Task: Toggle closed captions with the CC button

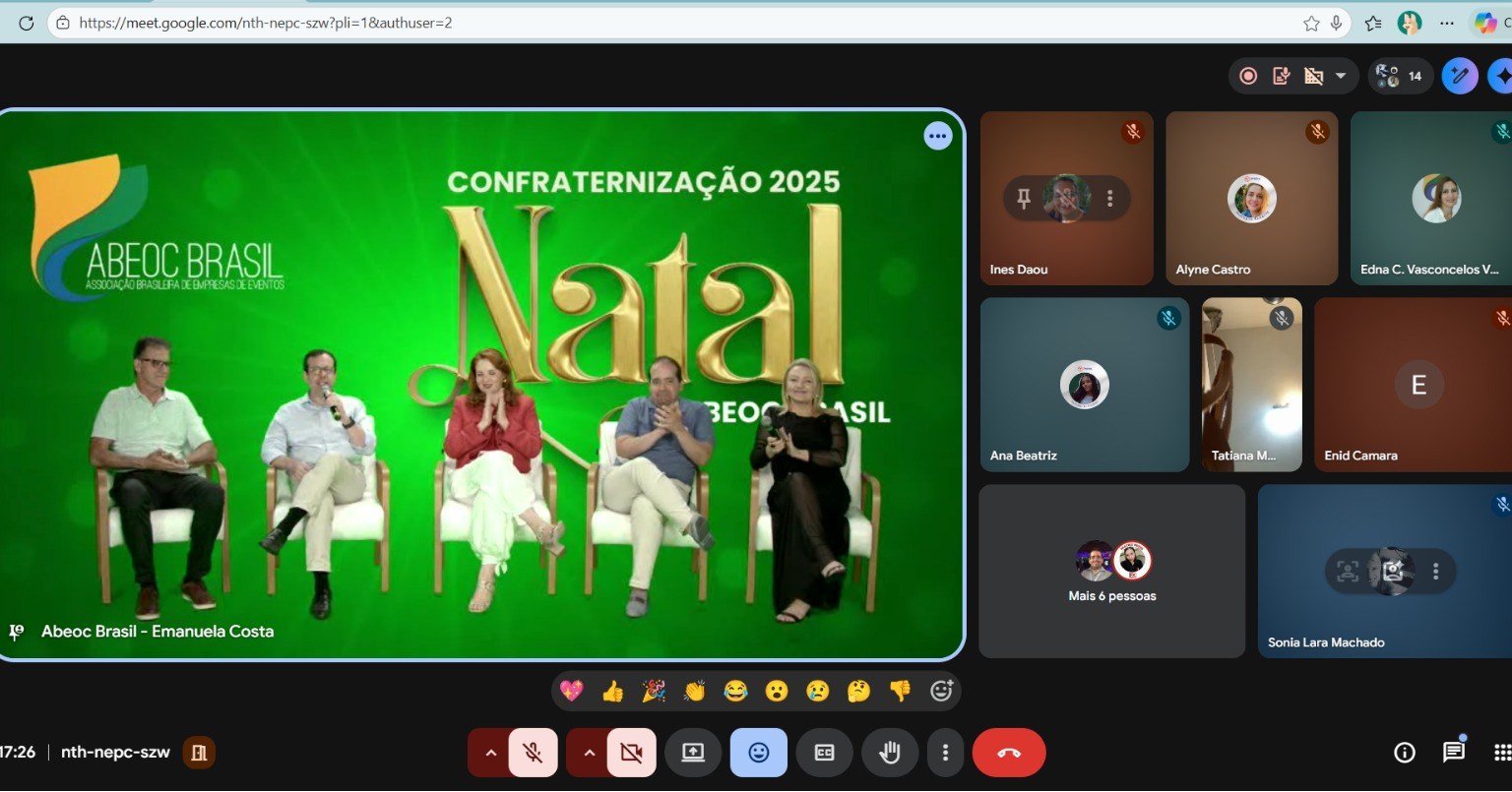Action: pyautogui.click(x=825, y=753)
